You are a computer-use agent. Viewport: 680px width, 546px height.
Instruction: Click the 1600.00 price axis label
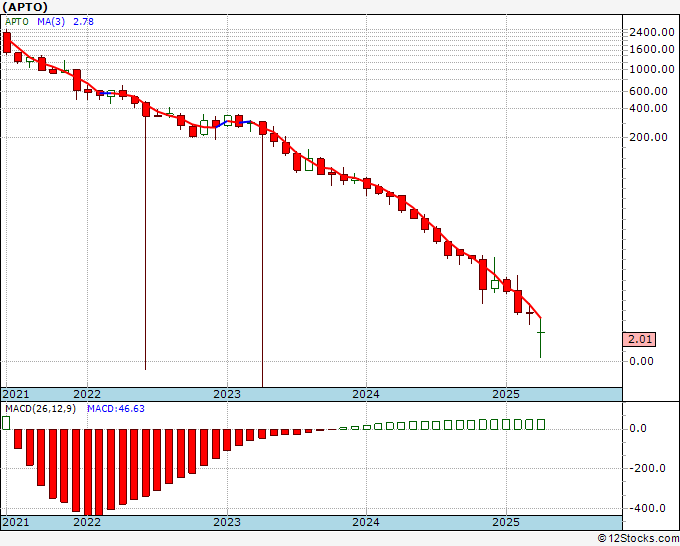[652, 49]
